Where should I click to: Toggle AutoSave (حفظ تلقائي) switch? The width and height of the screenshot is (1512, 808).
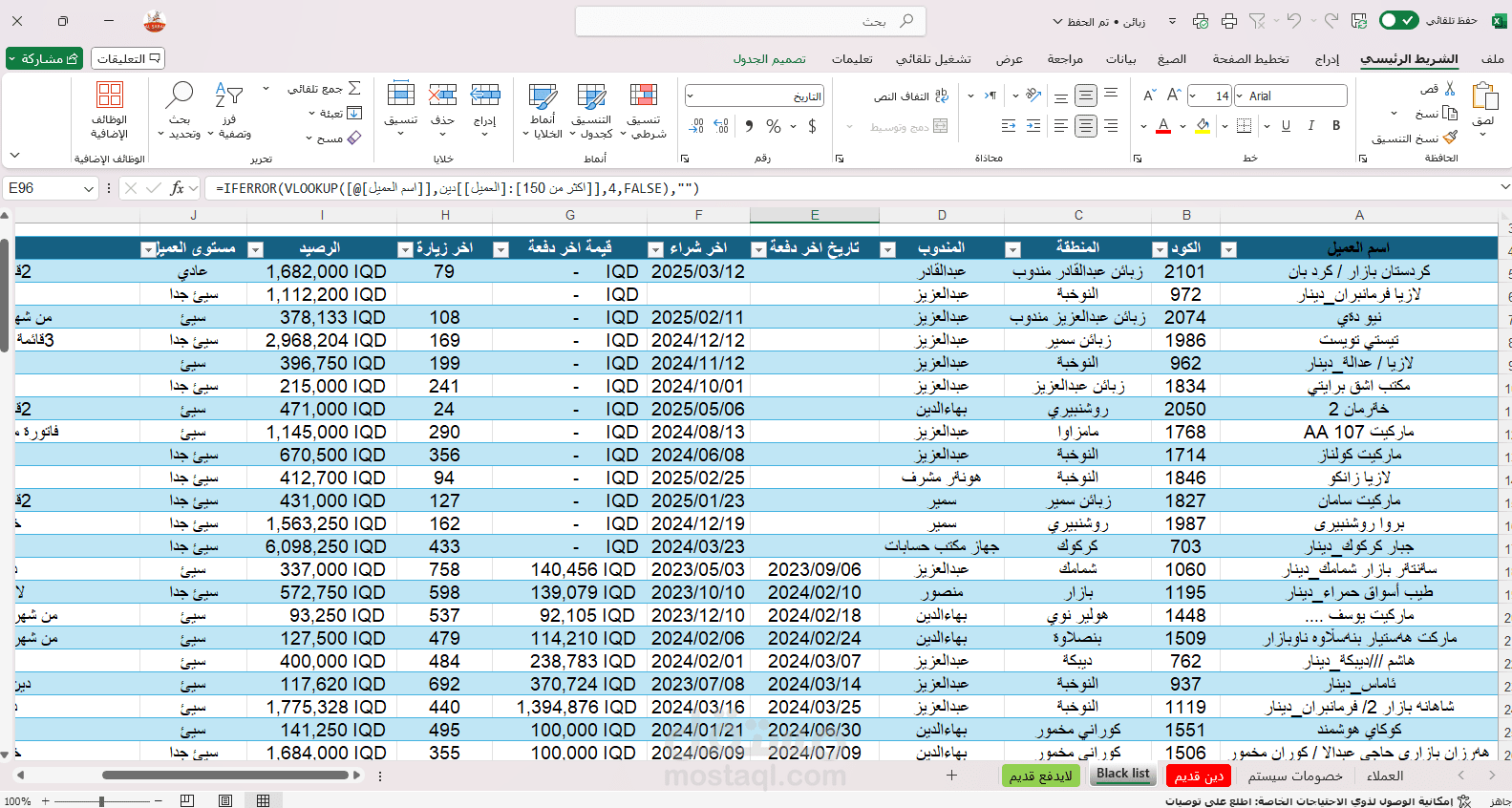click(1398, 20)
